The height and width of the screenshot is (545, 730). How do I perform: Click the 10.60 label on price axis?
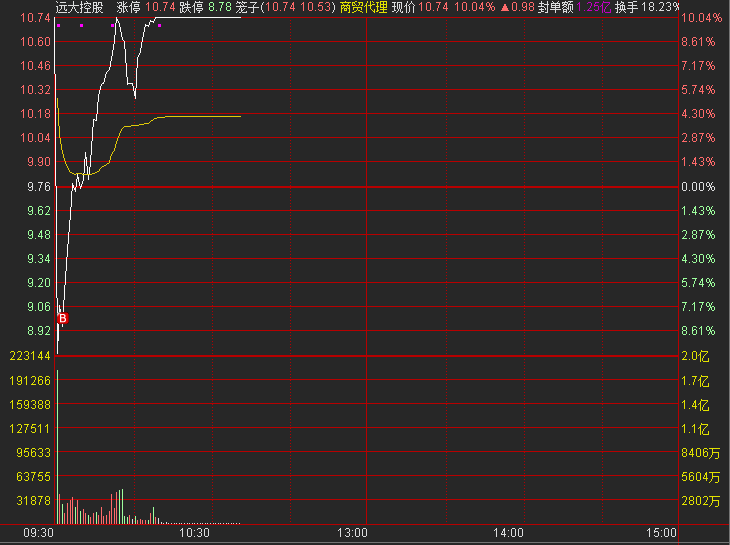(35, 42)
